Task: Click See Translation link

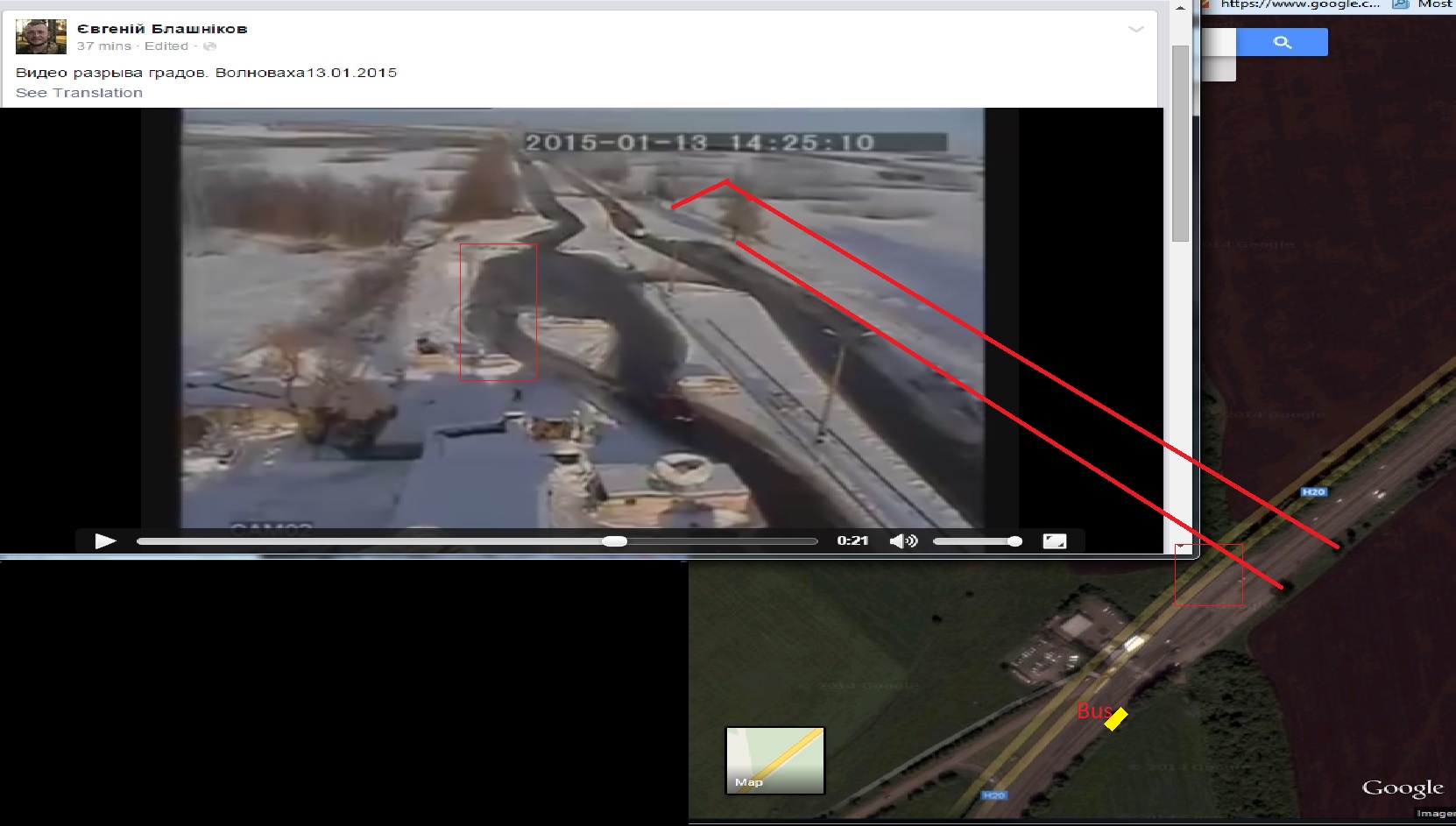Action: click(x=79, y=93)
